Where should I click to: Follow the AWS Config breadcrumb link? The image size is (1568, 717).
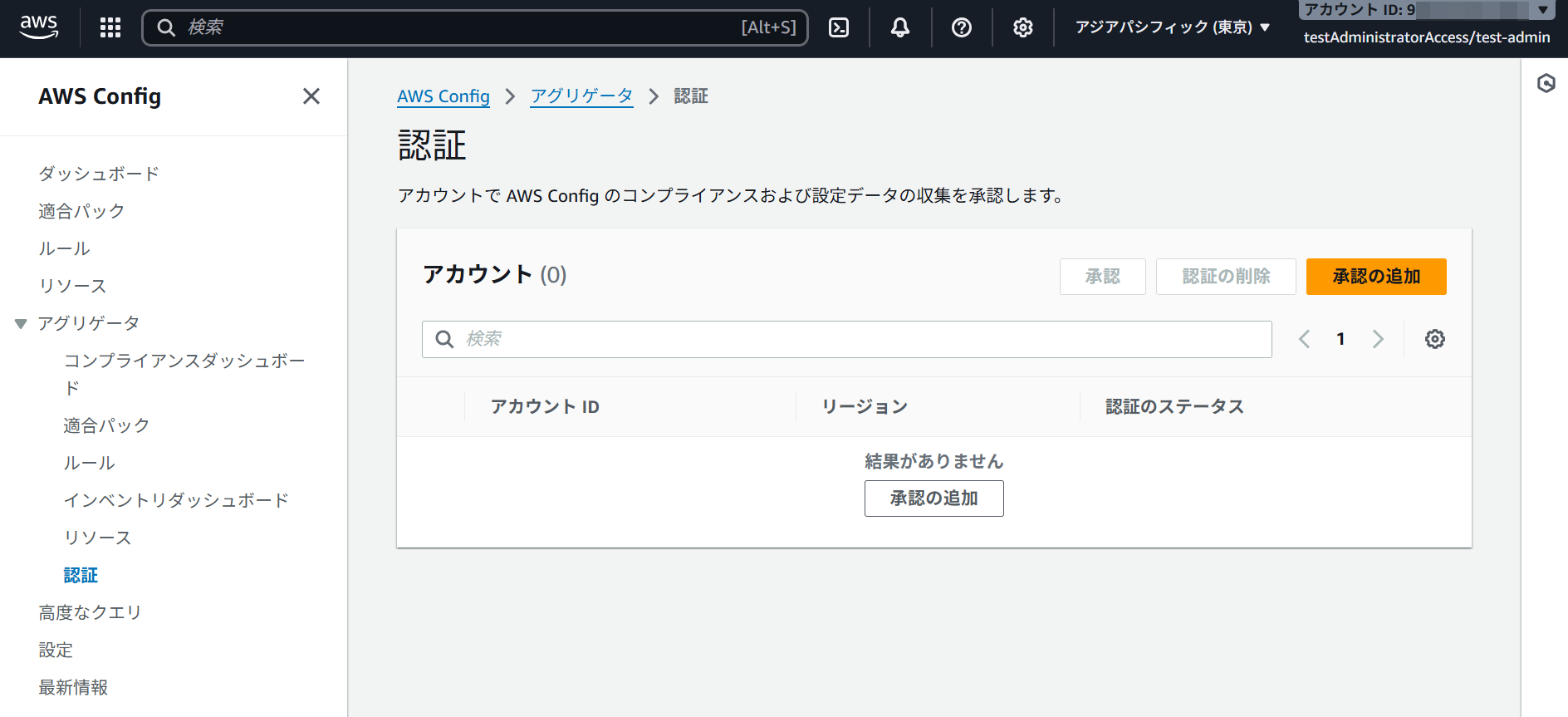point(443,96)
